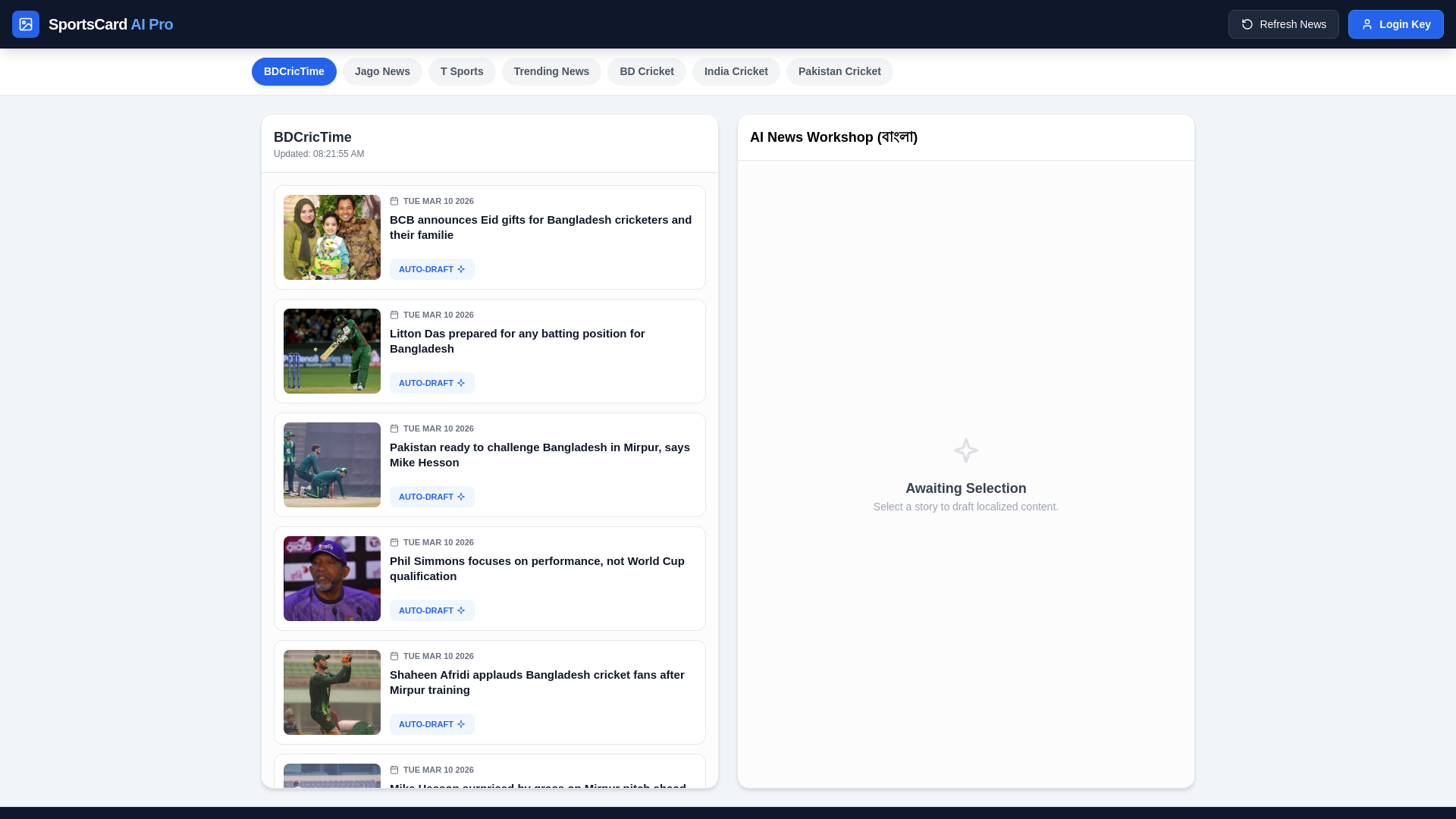Screen dimensions: 1456x819
Task: Open the Pakistan players training thumbnail
Action: point(332,465)
